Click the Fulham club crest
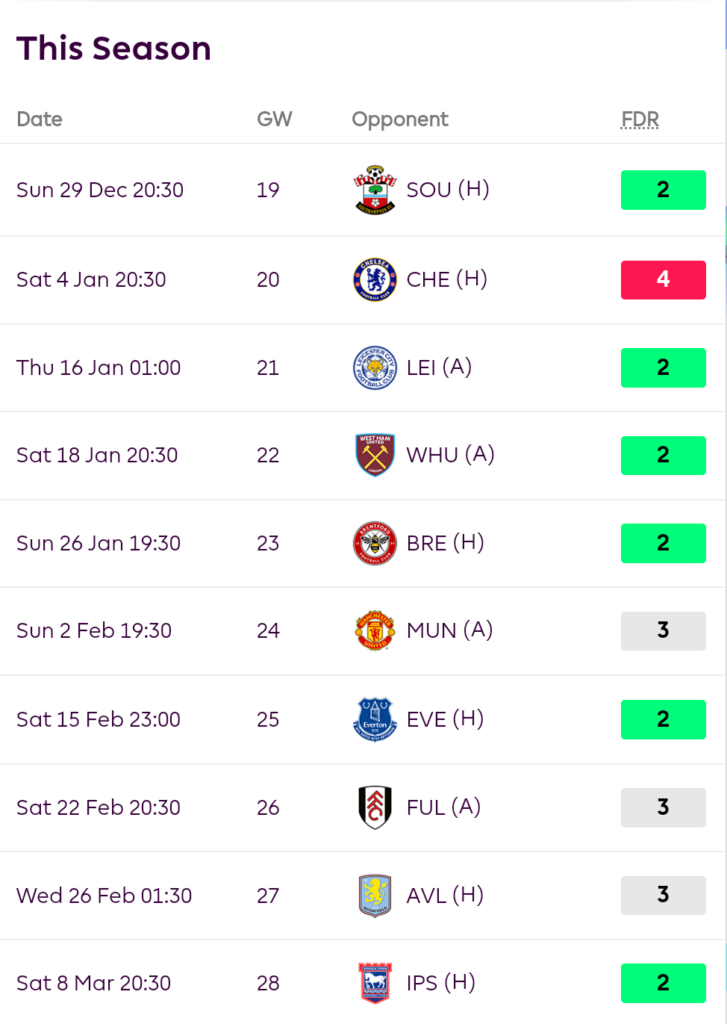Image resolution: width=727 pixels, height=1024 pixels. (x=374, y=807)
